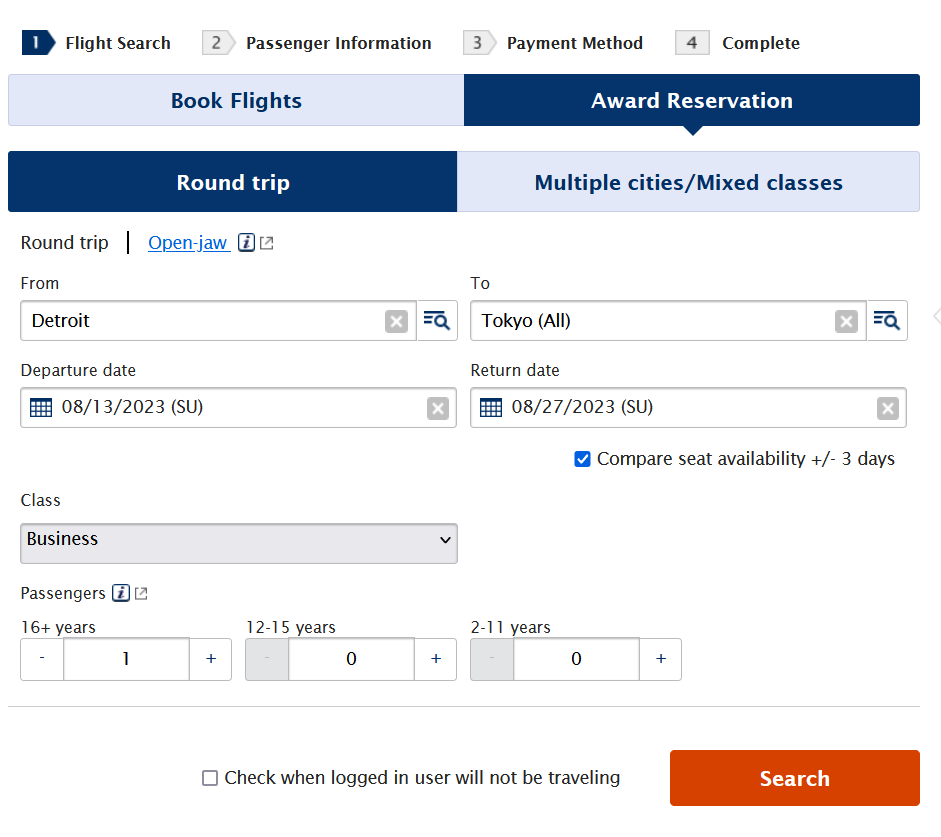Clear the Detroit origin field
941x837 pixels.
[396, 321]
